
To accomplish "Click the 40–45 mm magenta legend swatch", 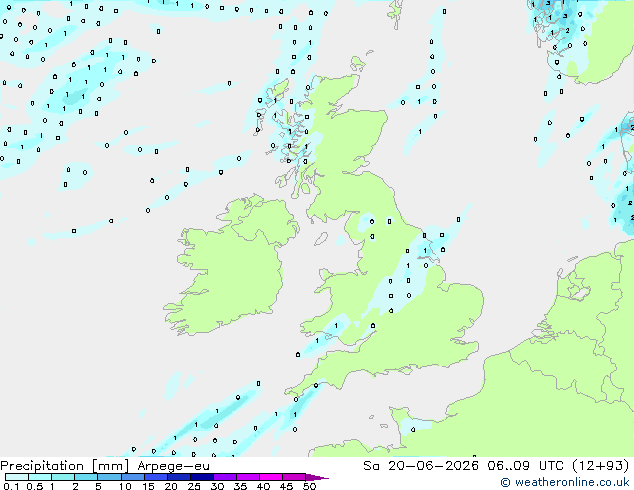I will [271, 477].
